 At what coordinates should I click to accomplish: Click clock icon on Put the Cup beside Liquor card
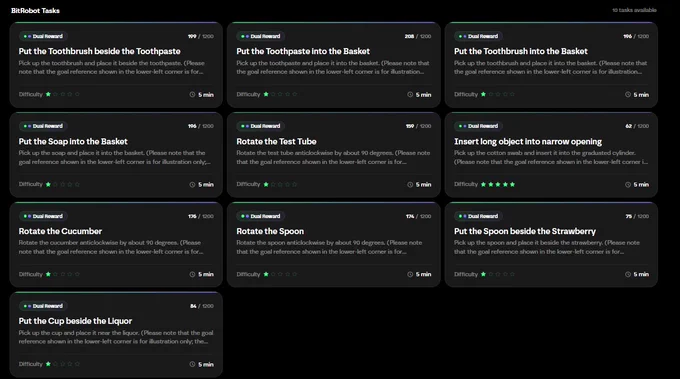192,364
